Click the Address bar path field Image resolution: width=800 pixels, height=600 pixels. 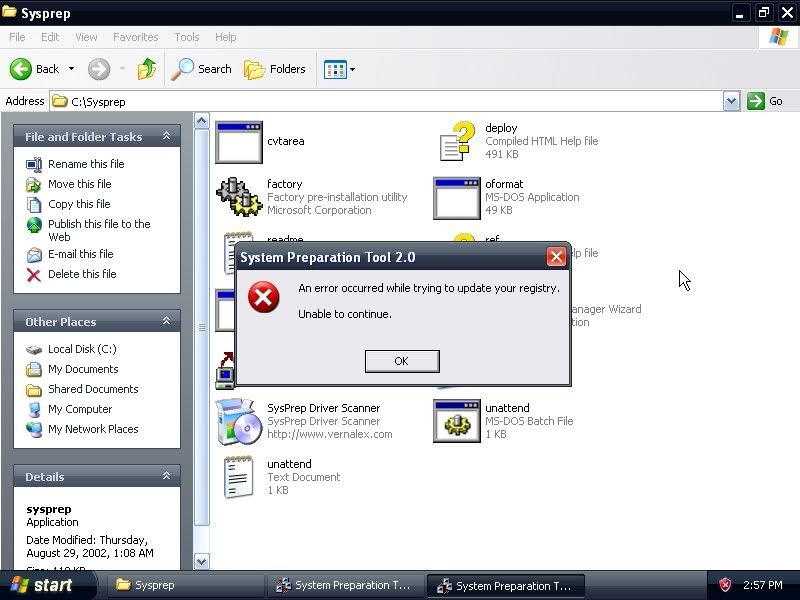coord(386,101)
